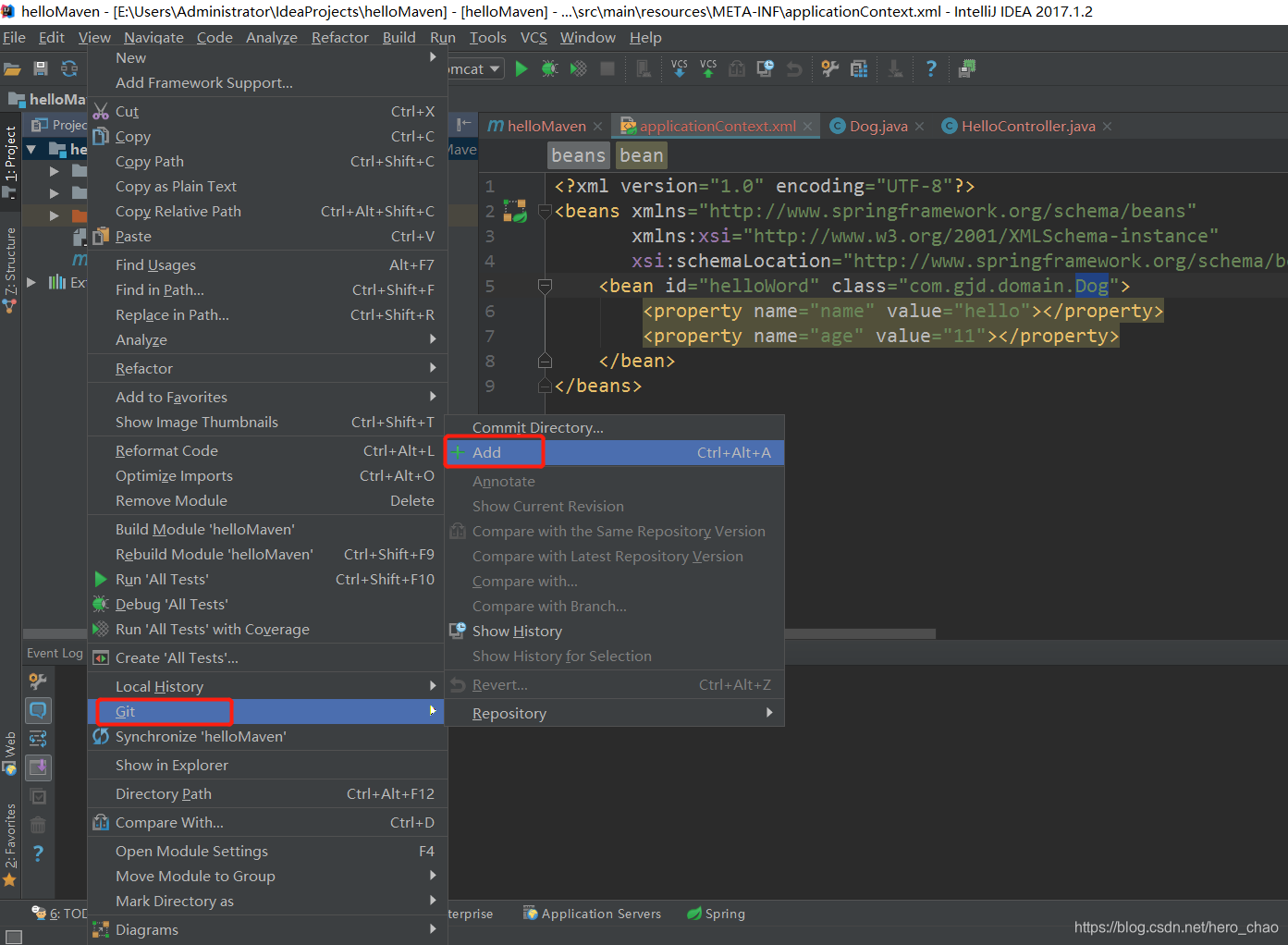The image size is (1288, 945).
Task: Click the Synchronize arrows icon in toolbar
Action: pyautogui.click(x=69, y=68)
